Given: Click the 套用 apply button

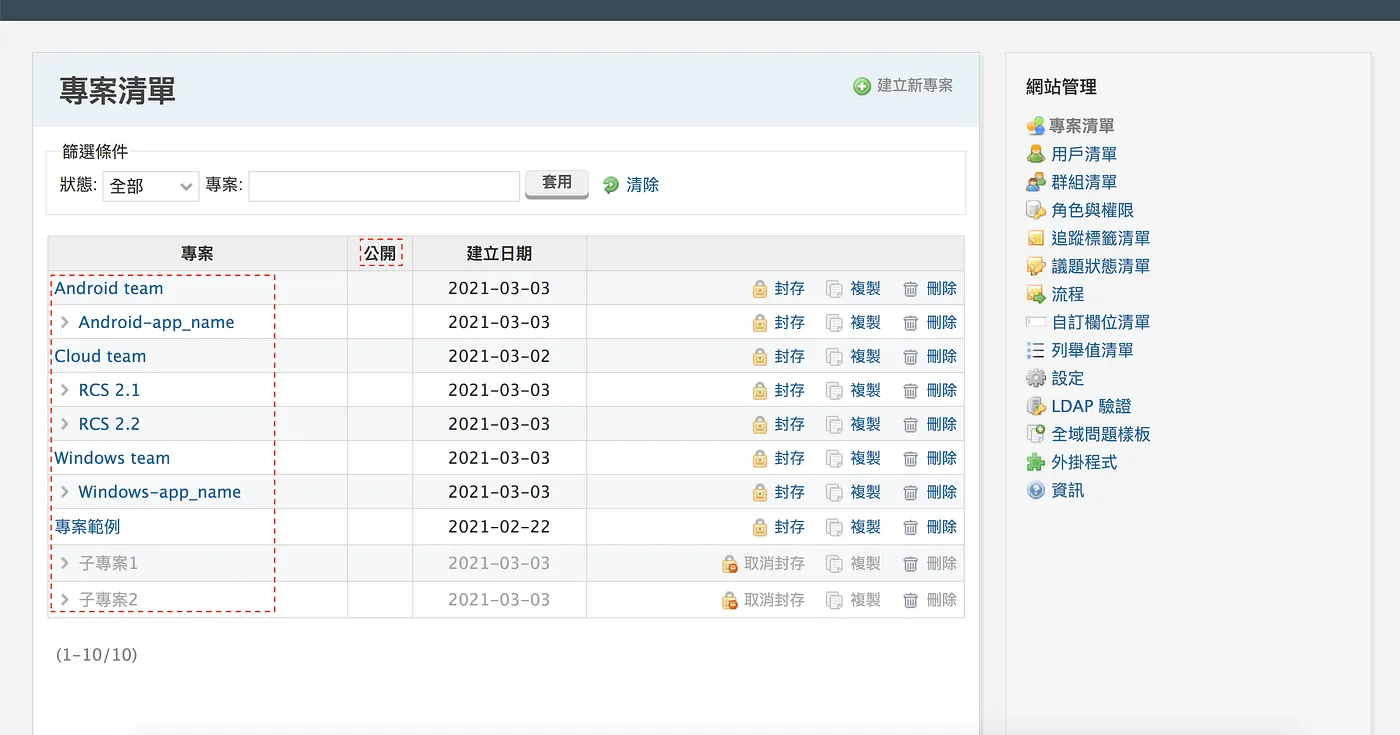Looking at the screenshot, I should click(557, 184).
